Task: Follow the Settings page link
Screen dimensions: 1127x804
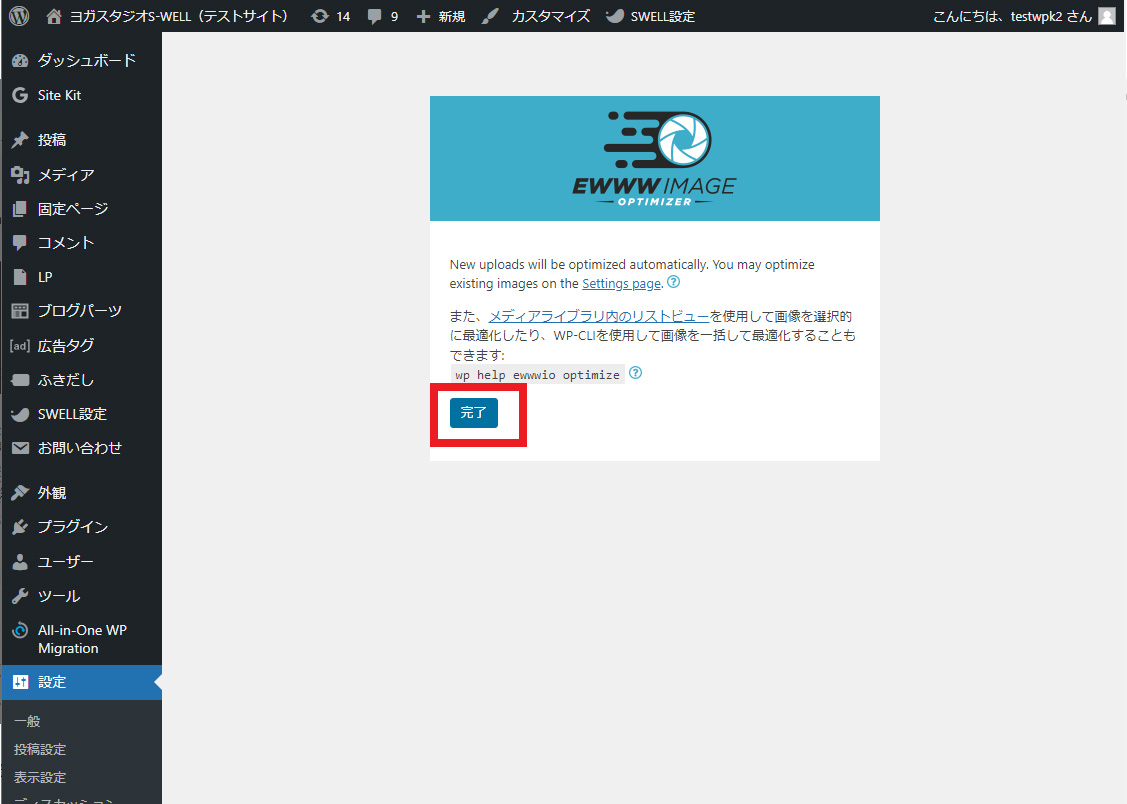Action: coord(621,284)
